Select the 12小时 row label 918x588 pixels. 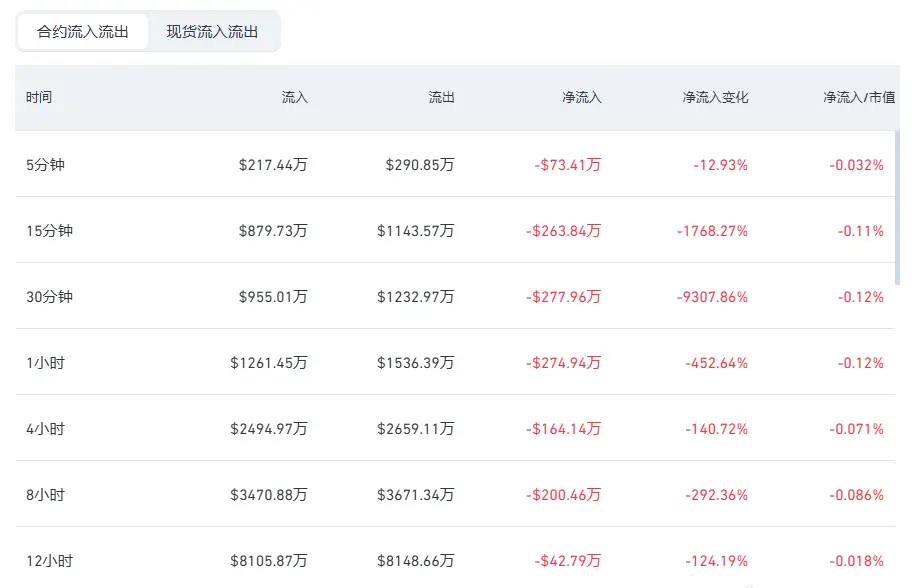point(49,561)
